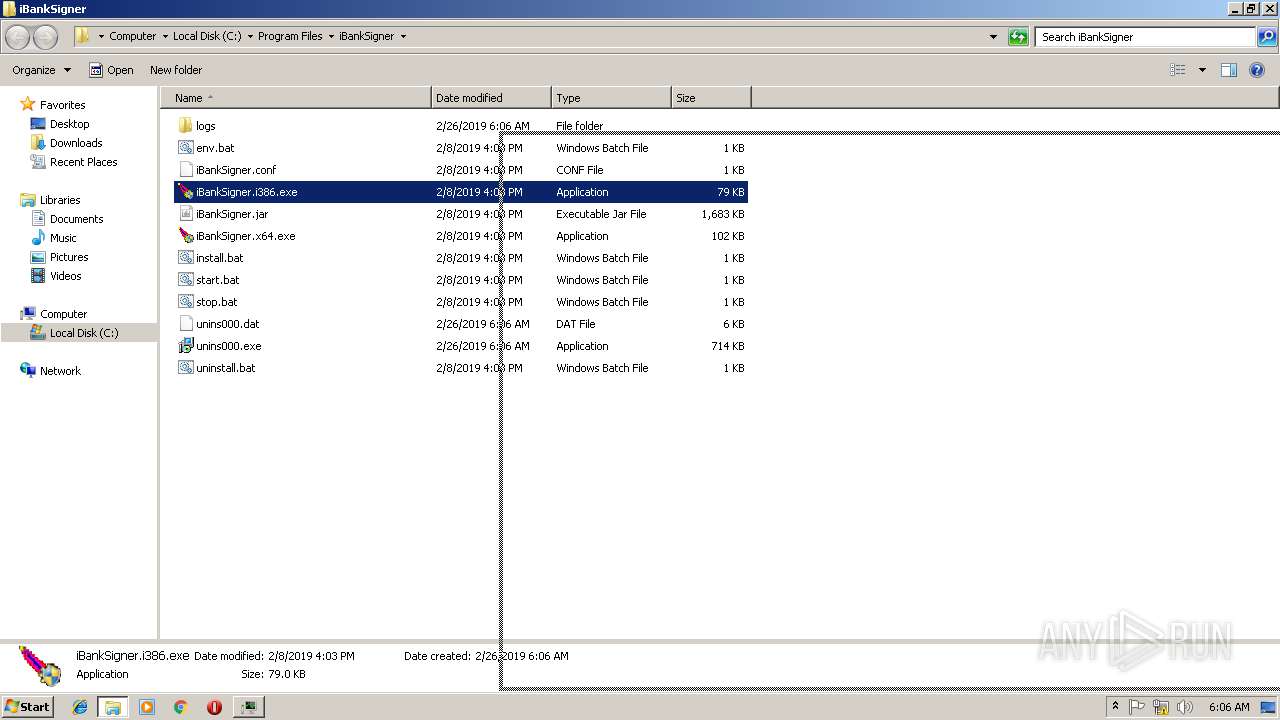Expand the address bar history dropdown
Screen dimensions: 1280x720
(x=993, y=37)
